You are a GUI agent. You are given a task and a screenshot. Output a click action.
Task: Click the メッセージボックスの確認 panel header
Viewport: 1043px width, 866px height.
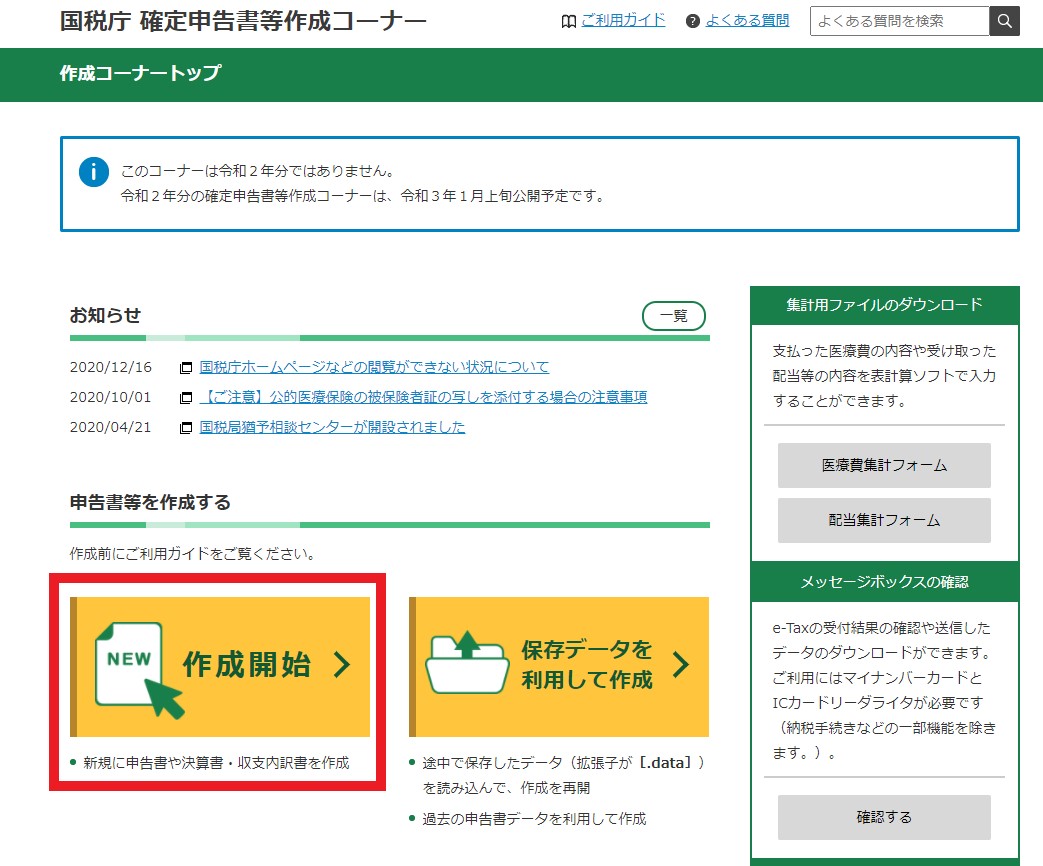884,582
